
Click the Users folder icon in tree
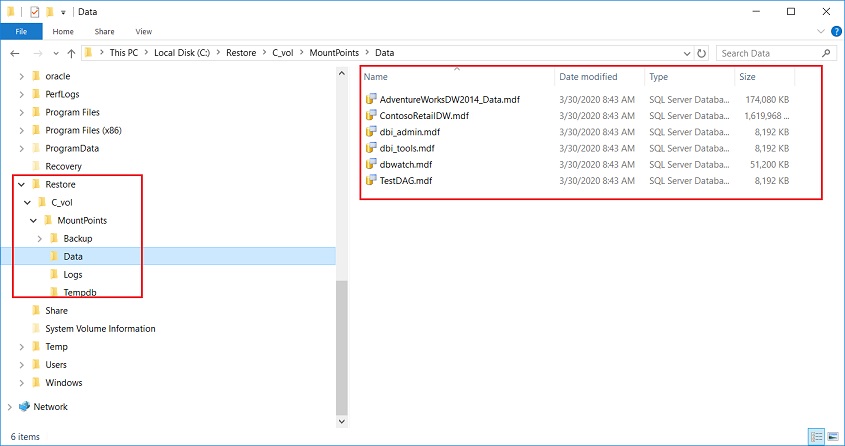pyautogui.click(x=36, y=365)
